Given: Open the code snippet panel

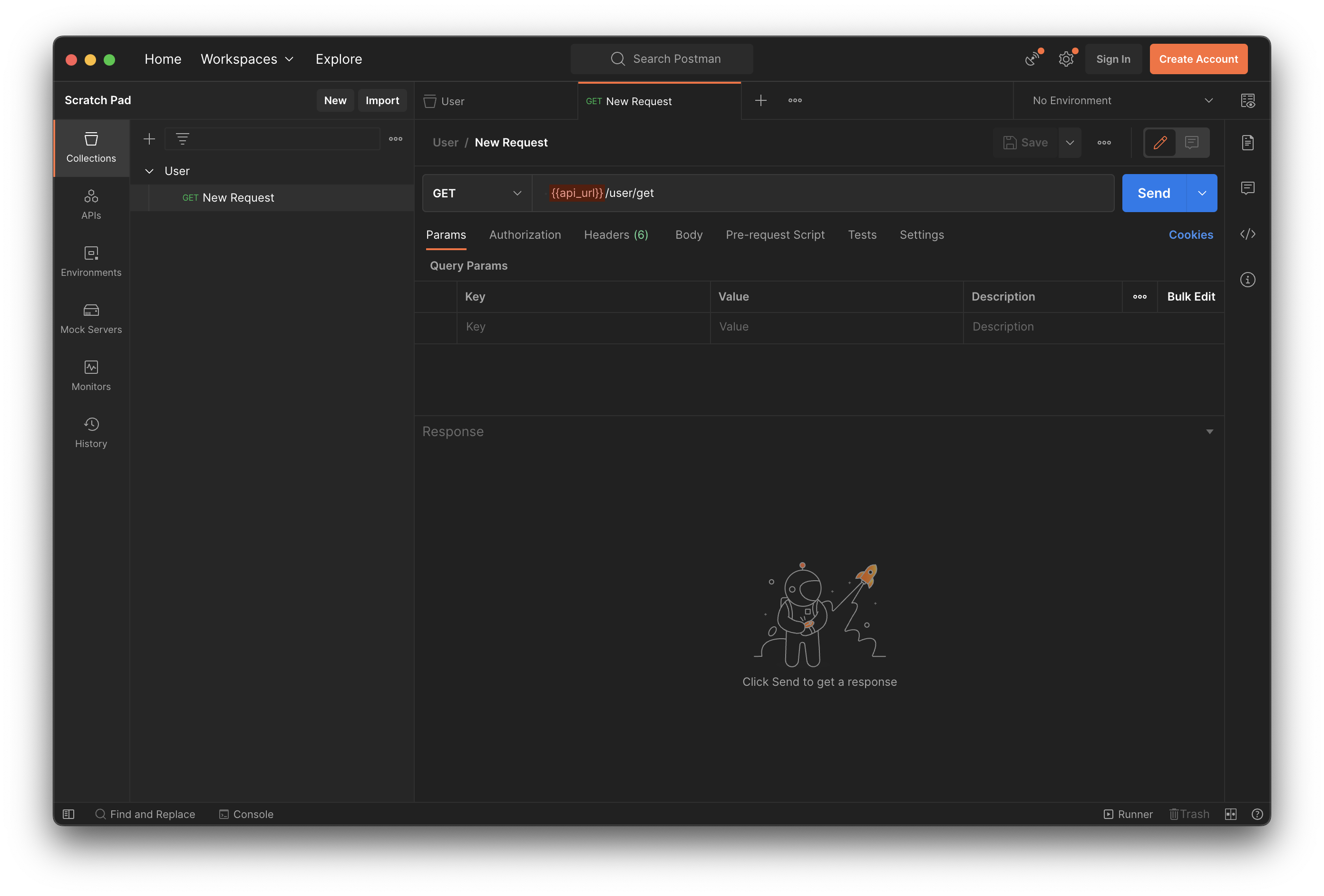Looking at the screenshot, I should (1247, 234).
